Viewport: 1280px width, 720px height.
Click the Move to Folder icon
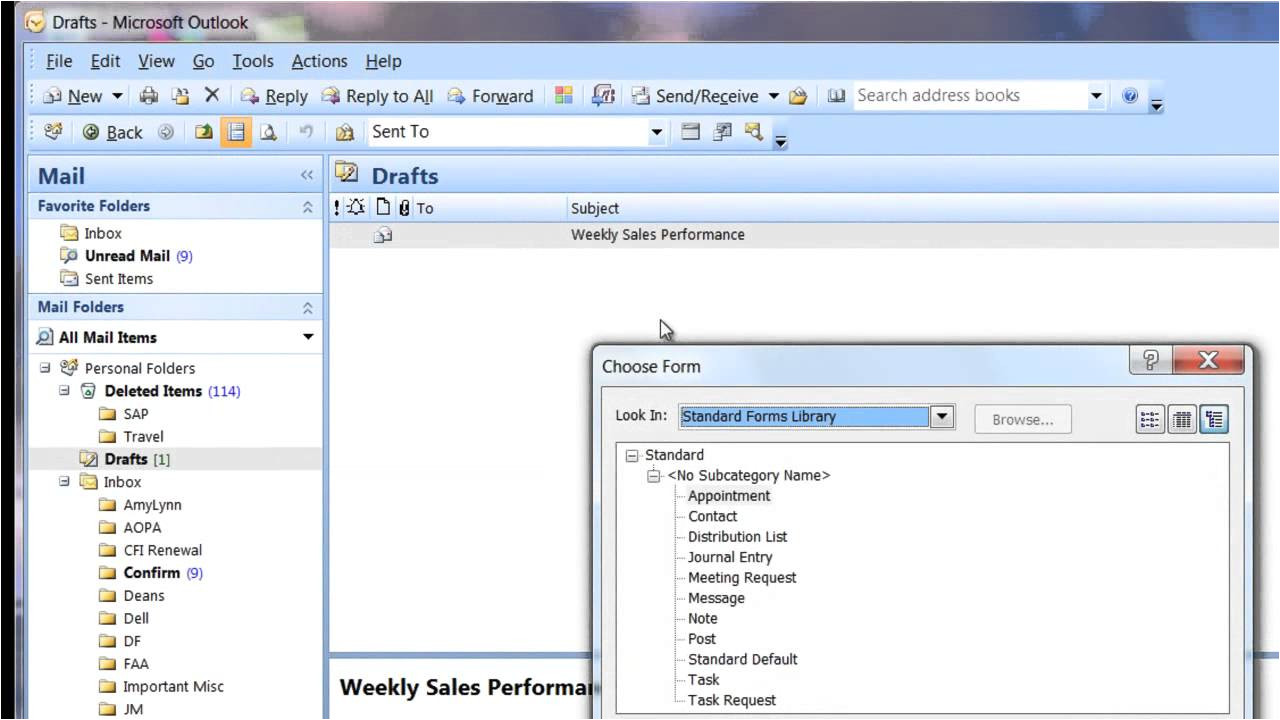180,96
